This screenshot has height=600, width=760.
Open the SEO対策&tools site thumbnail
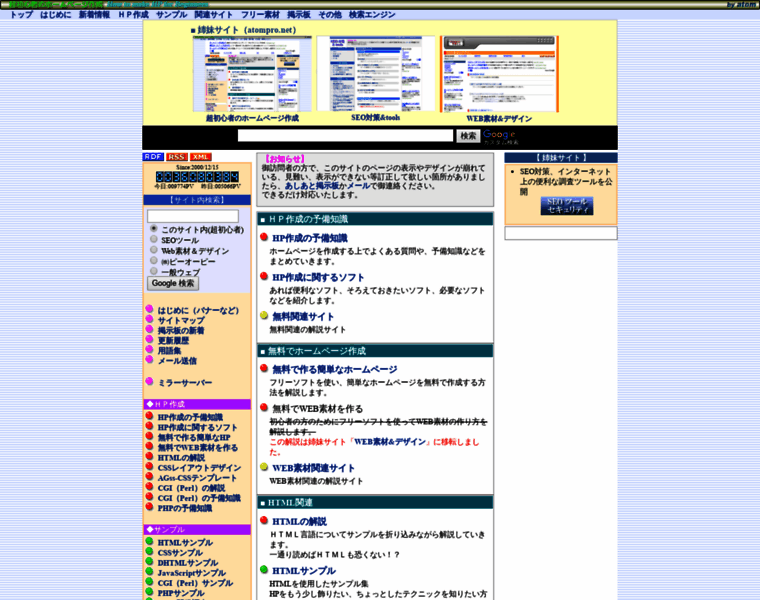[375, 74]
